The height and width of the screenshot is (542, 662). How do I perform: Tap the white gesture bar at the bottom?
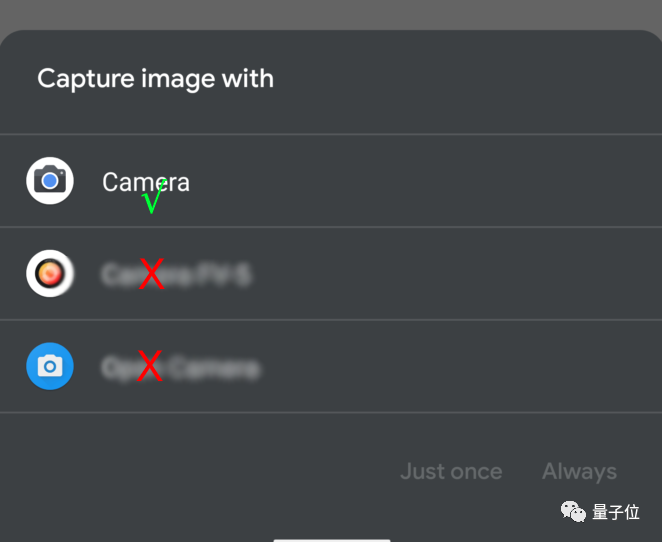pos(332,540)
